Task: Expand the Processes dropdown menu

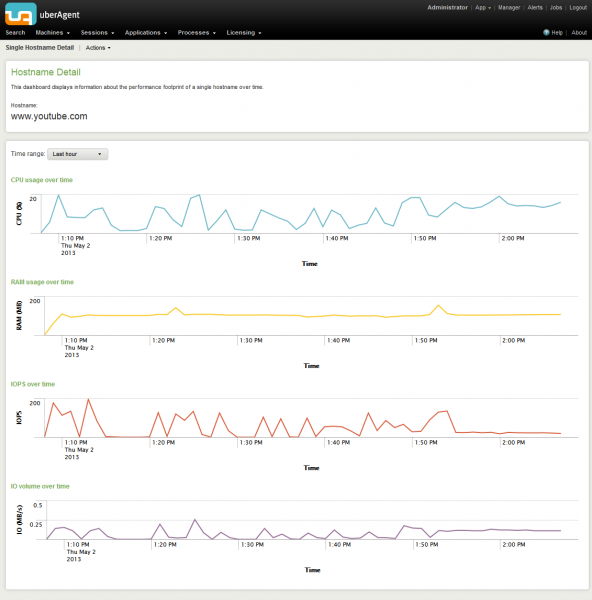Action: 197,33
